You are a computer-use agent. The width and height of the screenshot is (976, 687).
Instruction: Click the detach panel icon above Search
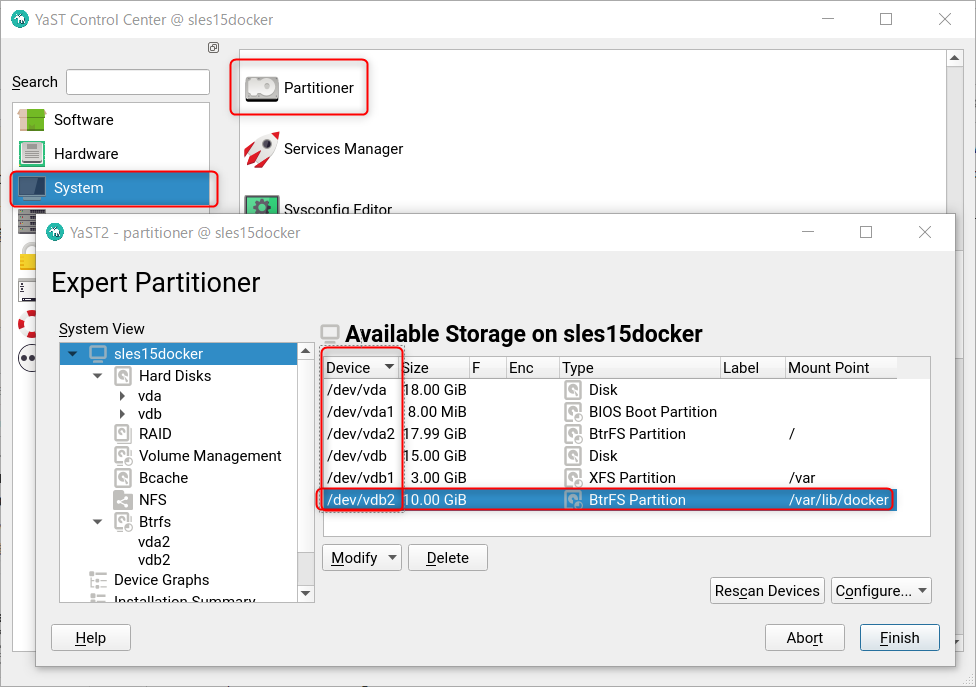[x=214, y=48]
